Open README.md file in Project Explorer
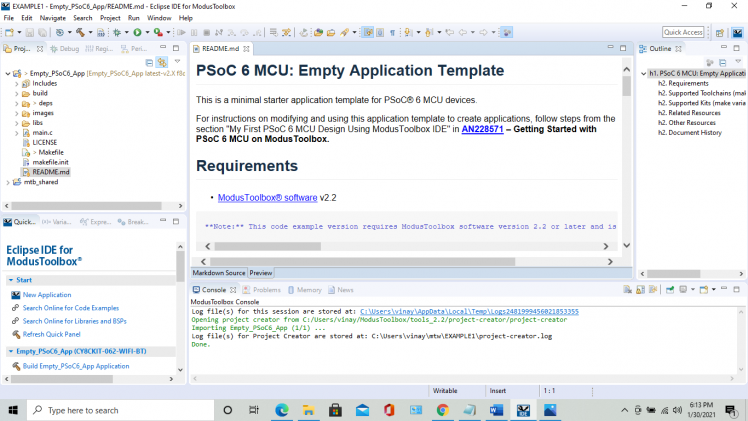 click(50, 171)
